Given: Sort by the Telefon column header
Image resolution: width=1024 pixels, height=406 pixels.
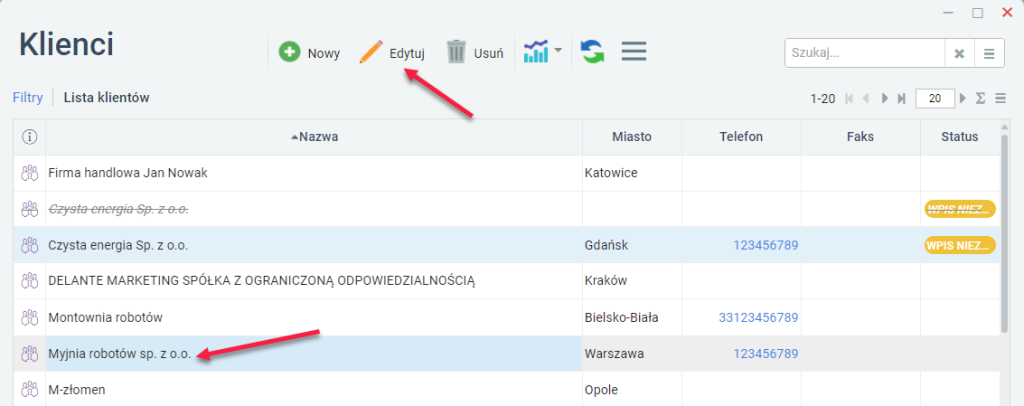Looking at the screenshot, I should pyautogui.click(x=741, y=137).
